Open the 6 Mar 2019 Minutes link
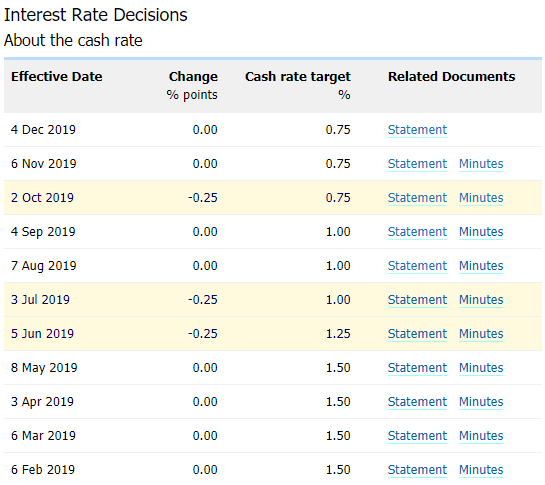This screenshot has width=545, height=485. (x=481, y=436)
